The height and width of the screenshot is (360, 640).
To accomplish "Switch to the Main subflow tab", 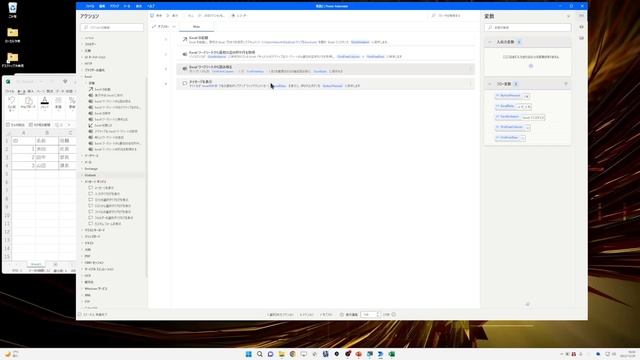I will [196, 27].
